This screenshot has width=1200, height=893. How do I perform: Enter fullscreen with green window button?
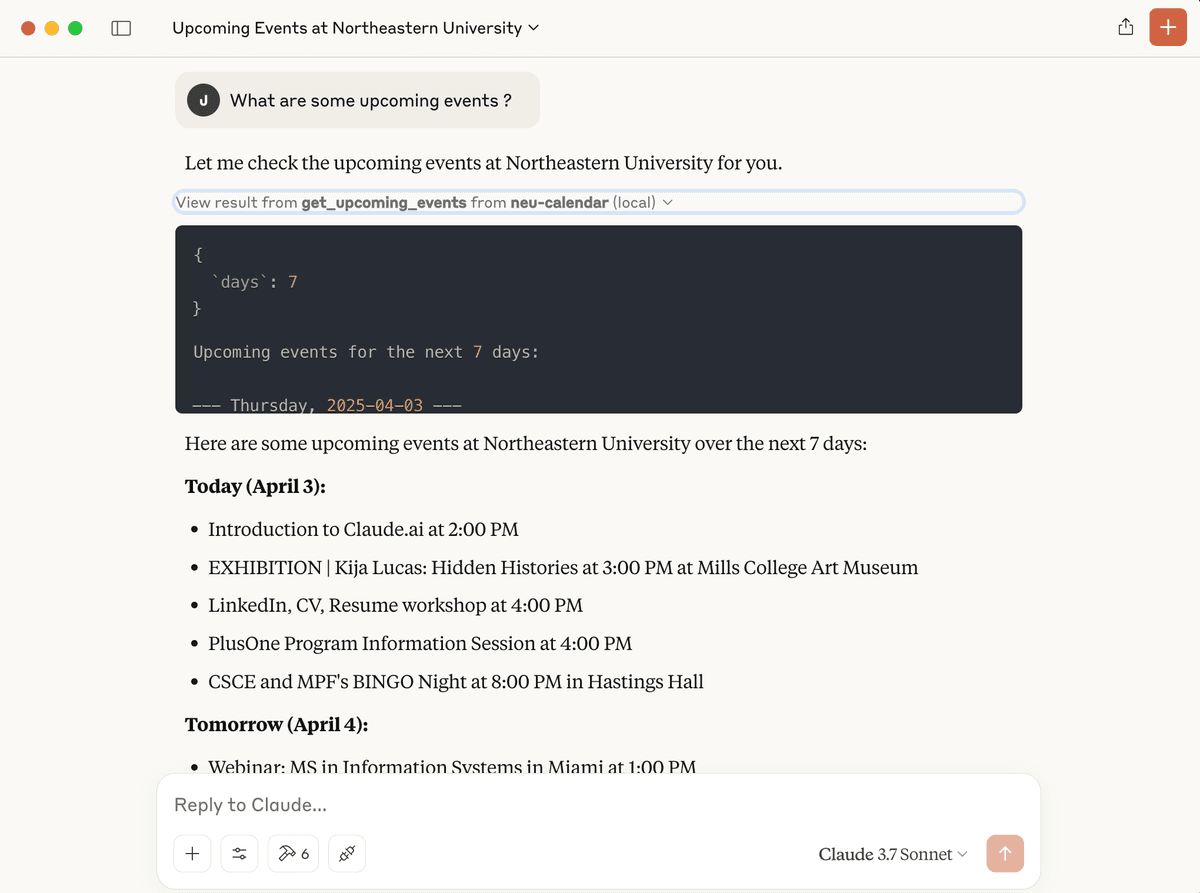[75, 28]
